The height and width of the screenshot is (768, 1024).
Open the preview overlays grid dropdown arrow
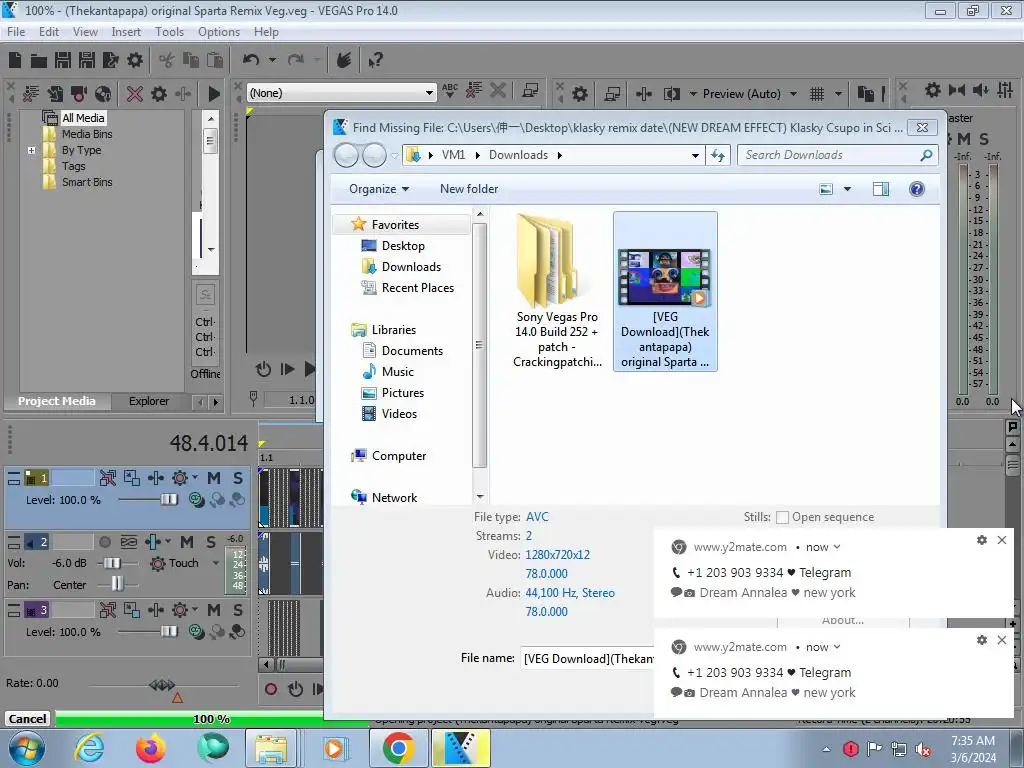[x=838, y=94]
